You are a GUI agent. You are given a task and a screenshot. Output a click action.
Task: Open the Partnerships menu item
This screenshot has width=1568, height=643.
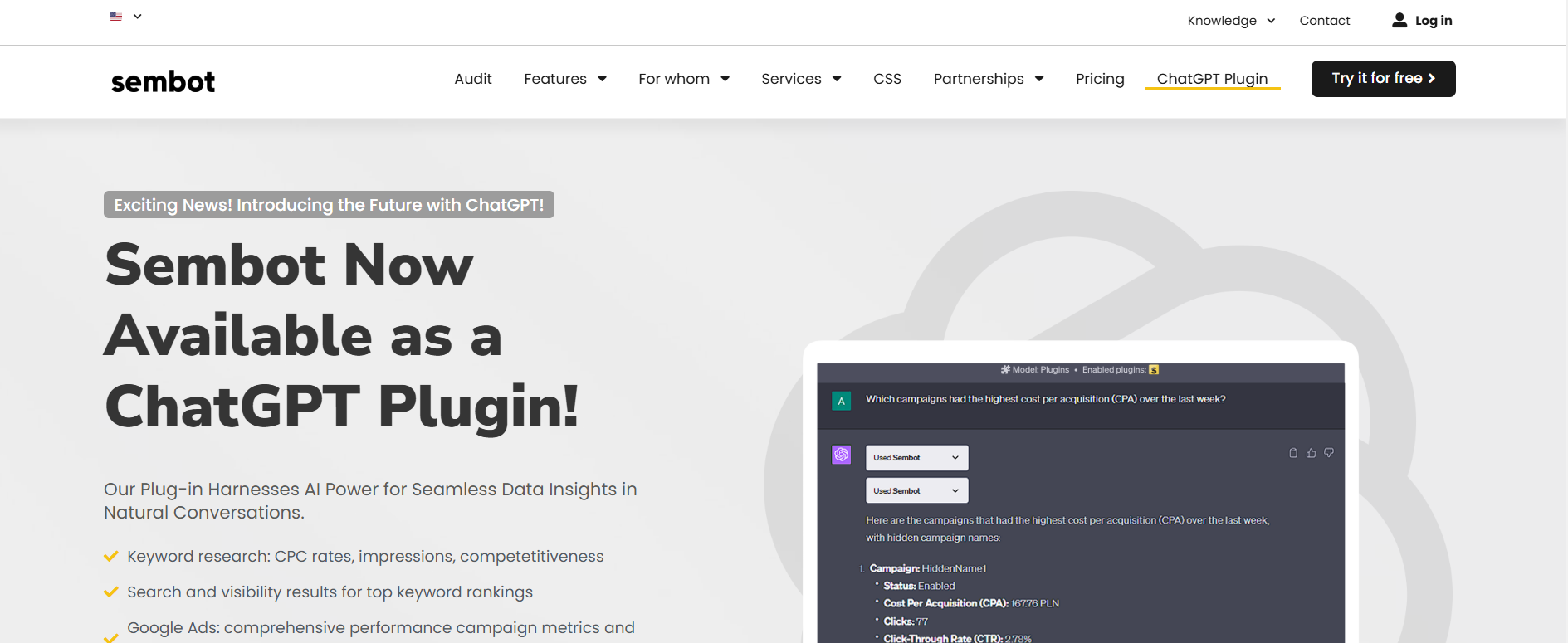979,79
